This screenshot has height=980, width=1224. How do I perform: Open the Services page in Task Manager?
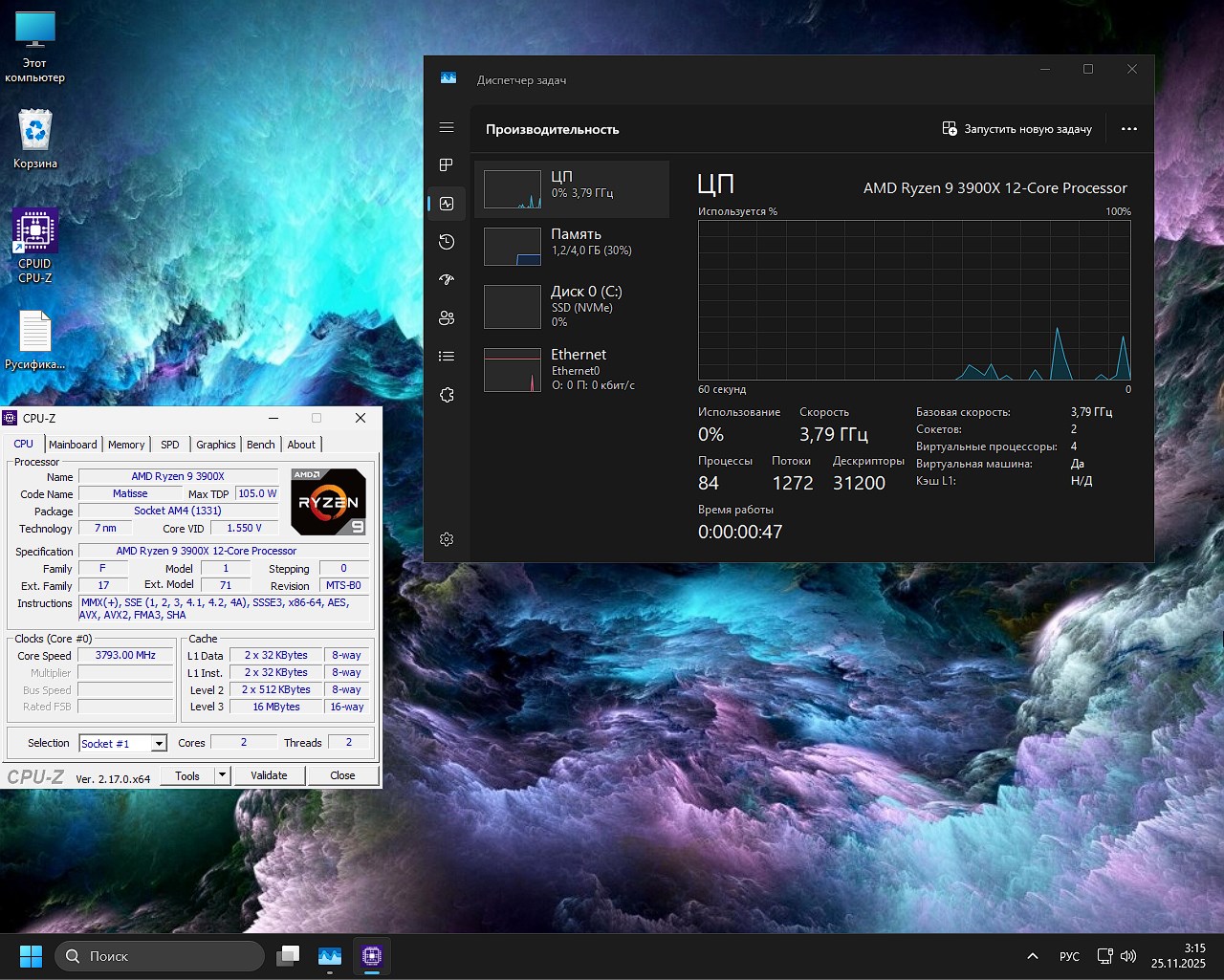pos(446,394)
